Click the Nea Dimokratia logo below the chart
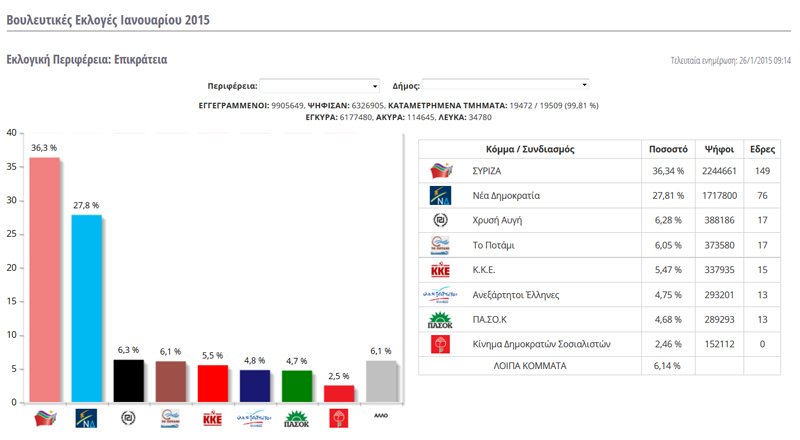Screen dimensions: 800x440 86,418
